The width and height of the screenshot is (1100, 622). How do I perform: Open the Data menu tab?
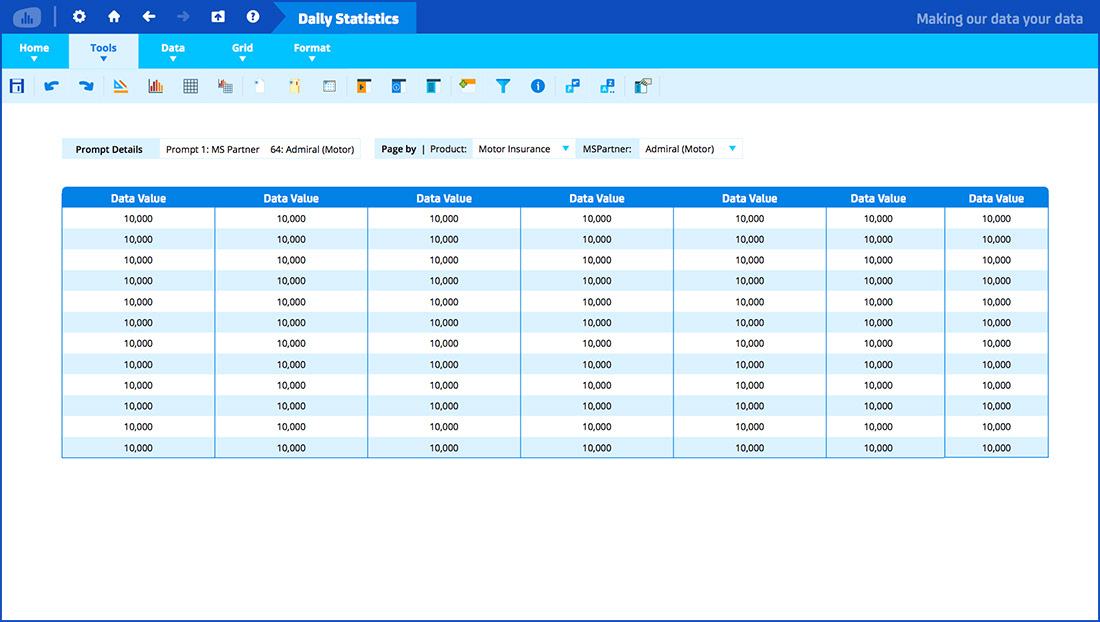click(x=173, y=51)
